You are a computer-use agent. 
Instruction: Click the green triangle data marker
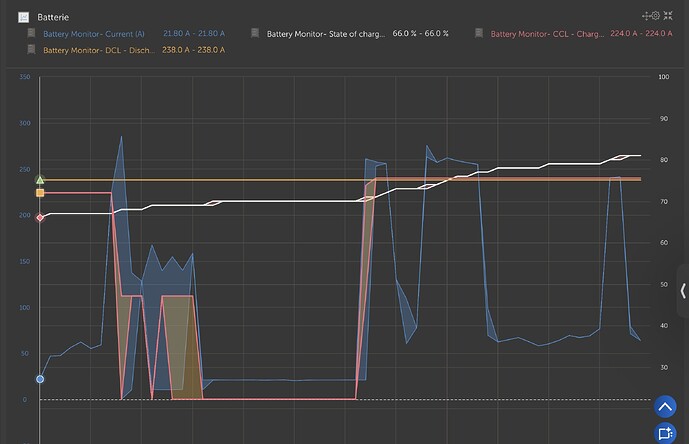pos(40,180)
